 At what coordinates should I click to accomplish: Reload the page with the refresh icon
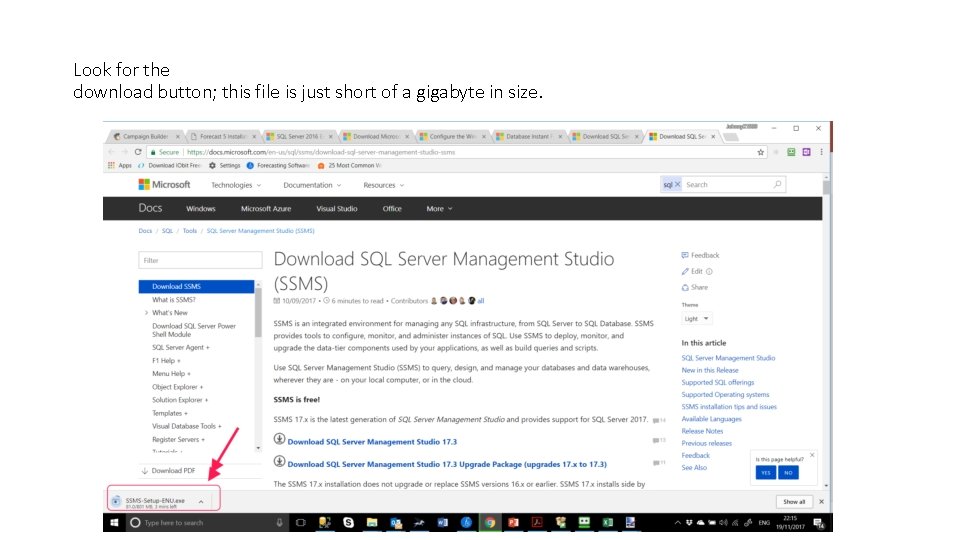tap(138, 152)
